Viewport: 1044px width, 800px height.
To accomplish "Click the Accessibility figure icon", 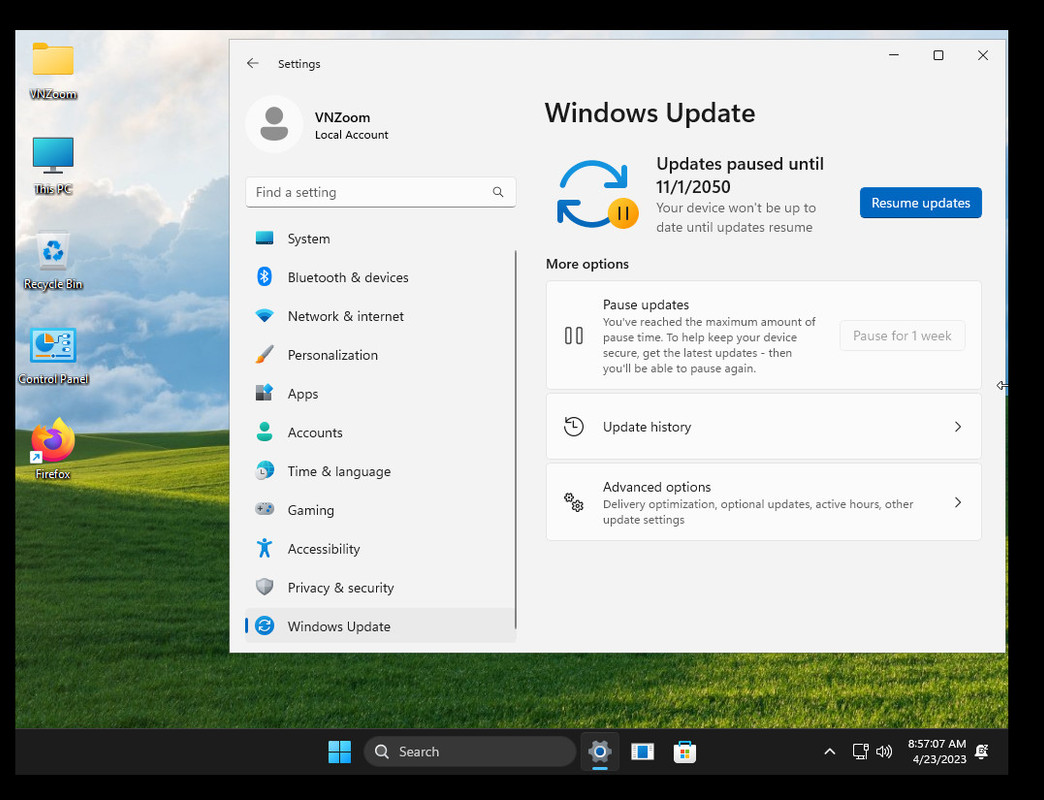I will click(x=264, y=548).
